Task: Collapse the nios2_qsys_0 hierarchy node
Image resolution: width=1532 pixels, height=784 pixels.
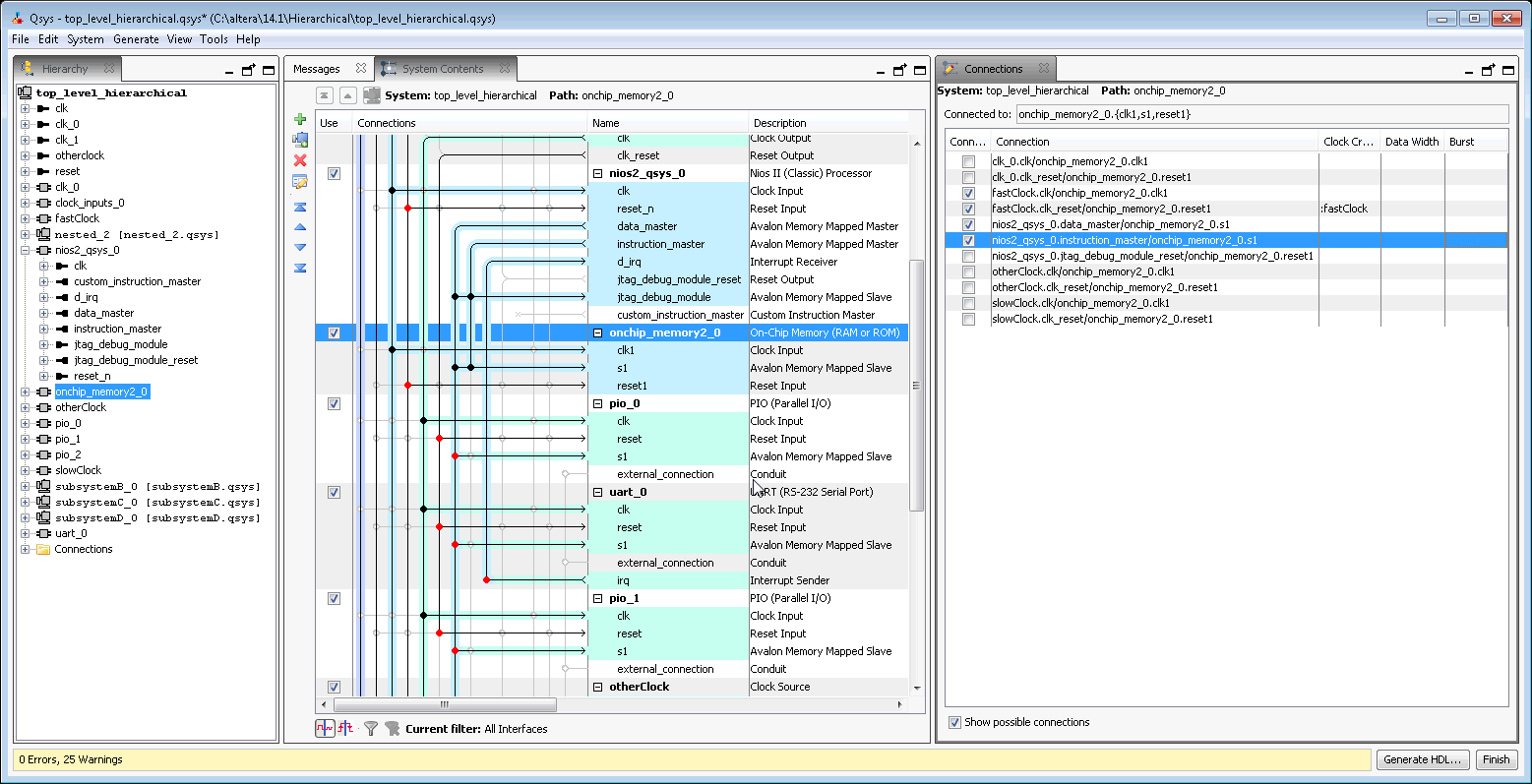Action: 26,250
